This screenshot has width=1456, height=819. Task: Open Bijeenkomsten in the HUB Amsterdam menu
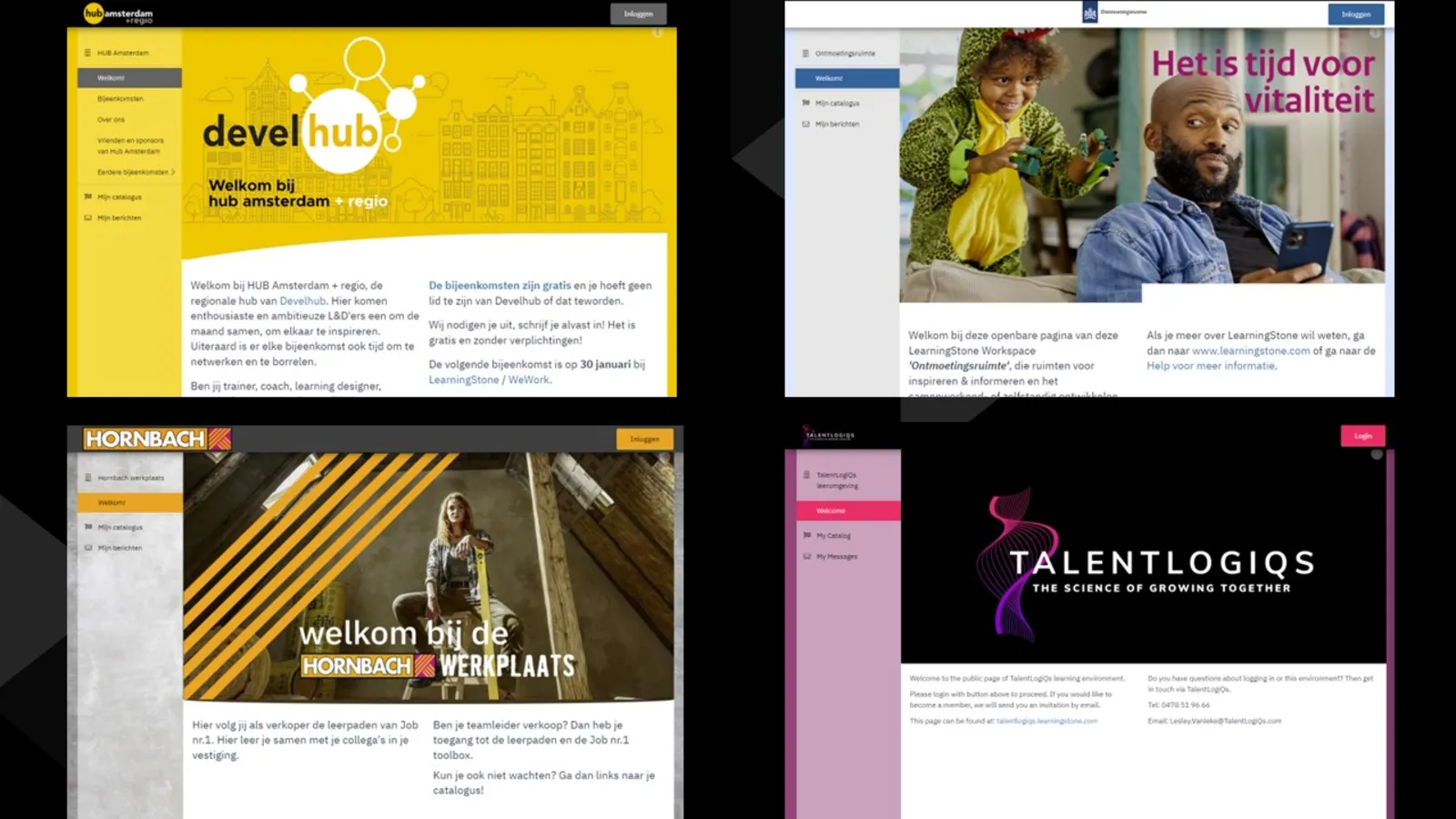(120, 98)
